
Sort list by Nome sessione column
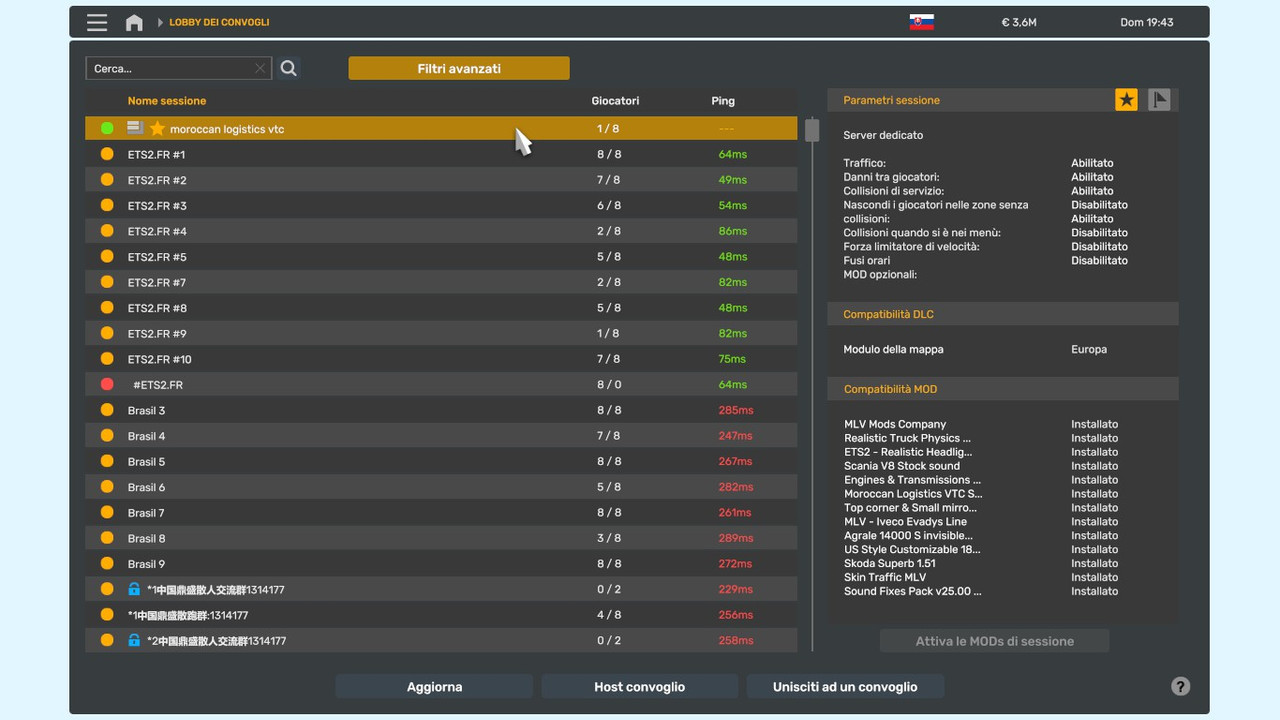click(167, 101)
